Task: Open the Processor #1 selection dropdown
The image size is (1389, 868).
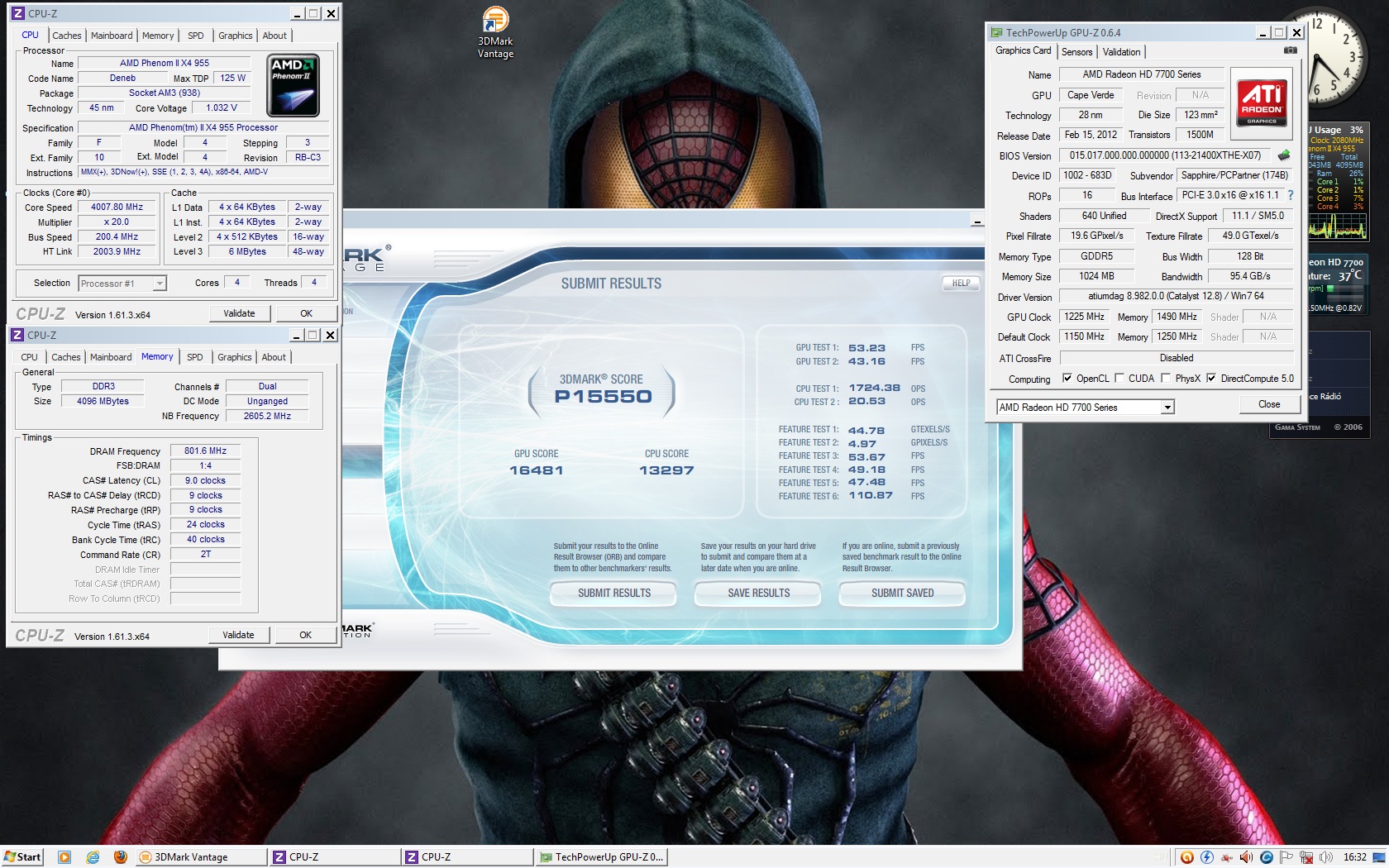Action: [x=160, y=284]
